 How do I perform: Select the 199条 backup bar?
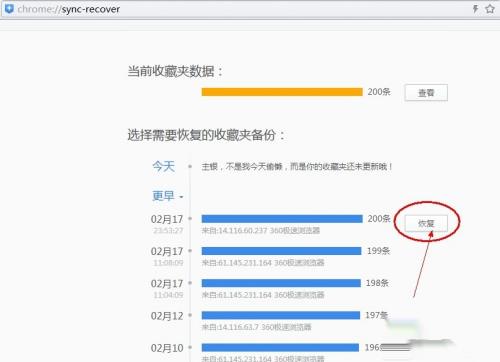(281, 251)
